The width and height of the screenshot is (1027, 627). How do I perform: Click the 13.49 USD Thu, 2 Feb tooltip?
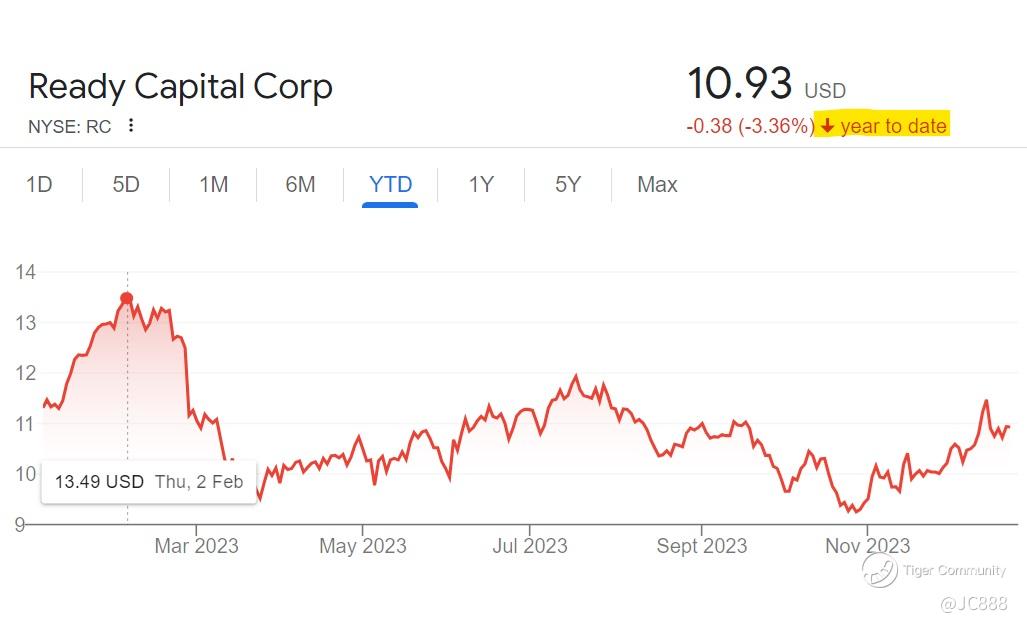coord(149,482)
